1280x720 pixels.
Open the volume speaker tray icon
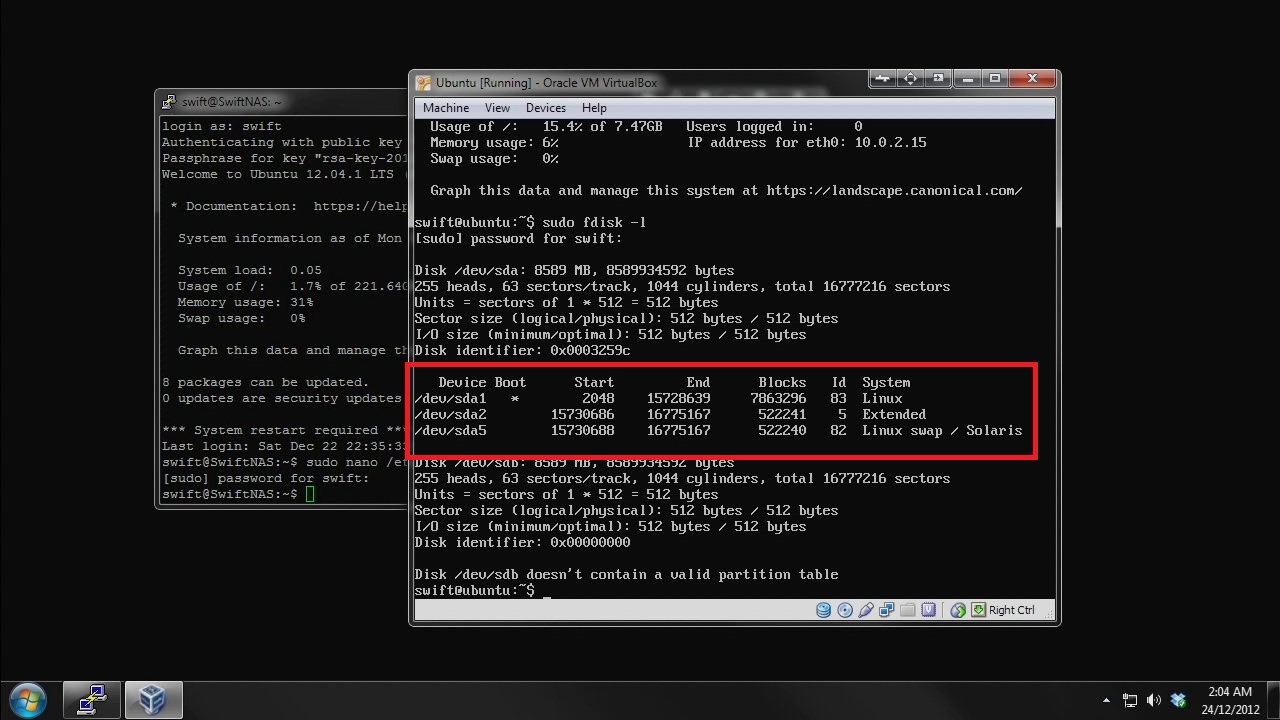tap(1154, 700)
